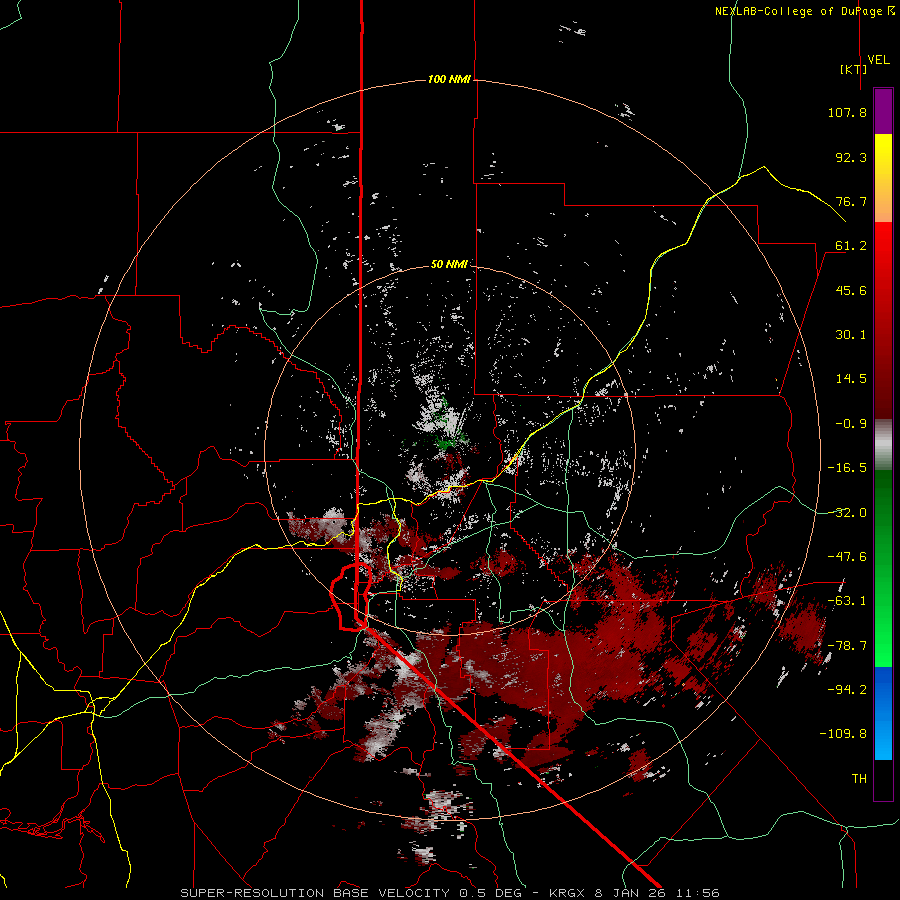Click the black TH colorbar segment
The width and height of the screenshot is (900, 900).
(x=883, y=779)
